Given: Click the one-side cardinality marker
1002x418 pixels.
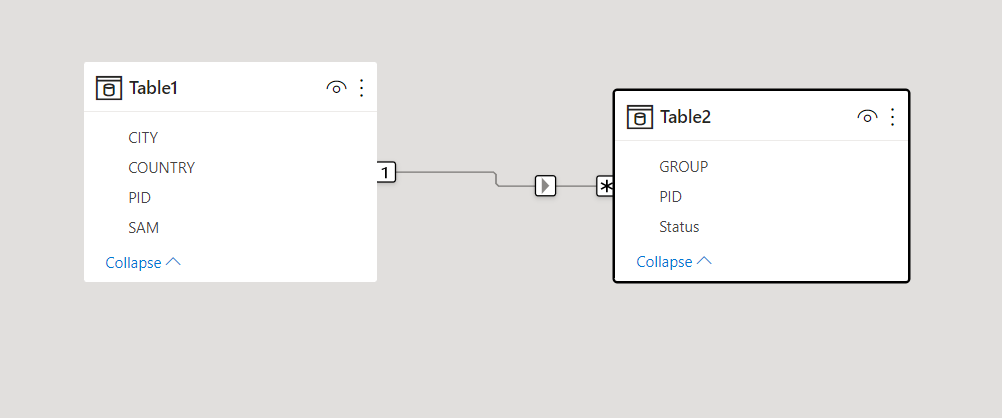Looking at the screenshot, I should click(x=386, y=172).
